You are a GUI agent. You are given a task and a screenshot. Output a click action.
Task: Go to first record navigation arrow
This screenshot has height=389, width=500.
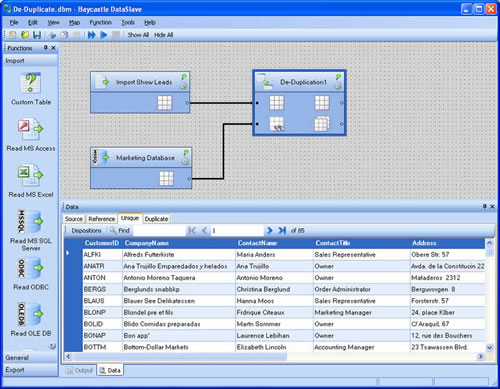tap(192, 230)
